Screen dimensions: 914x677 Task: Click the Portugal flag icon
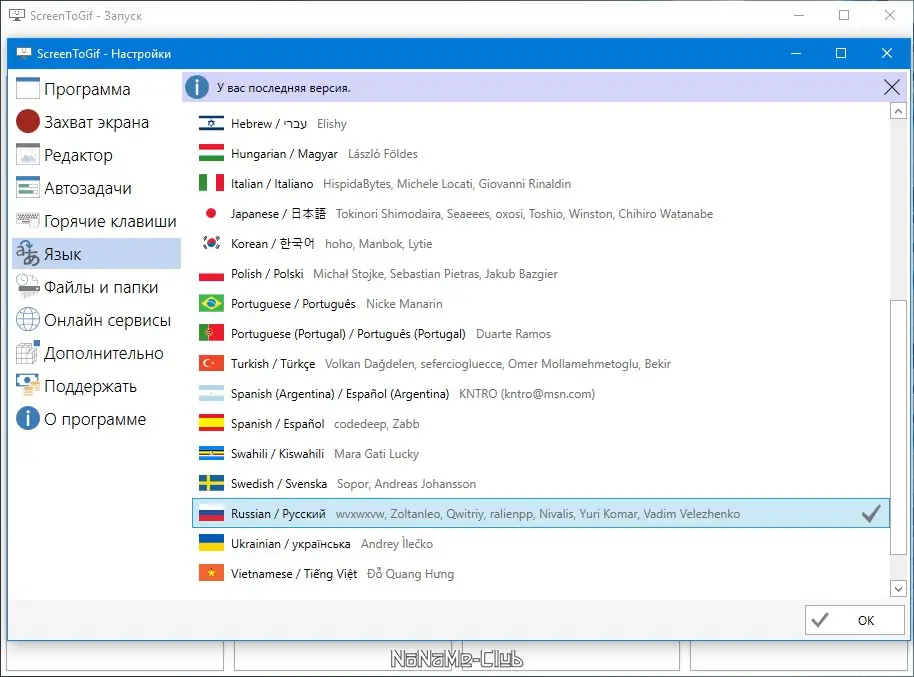pyautogui.click(x=211, y=333)
